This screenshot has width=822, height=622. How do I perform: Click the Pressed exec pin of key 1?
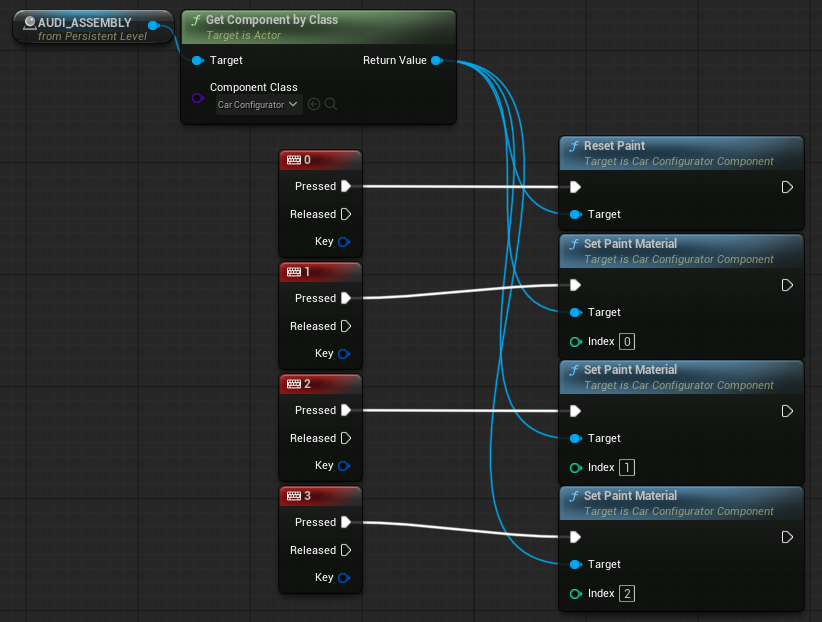345,298
